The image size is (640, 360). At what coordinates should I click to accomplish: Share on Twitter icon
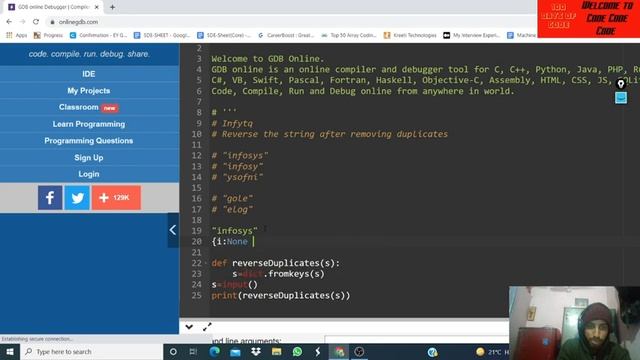coord(77,198)
